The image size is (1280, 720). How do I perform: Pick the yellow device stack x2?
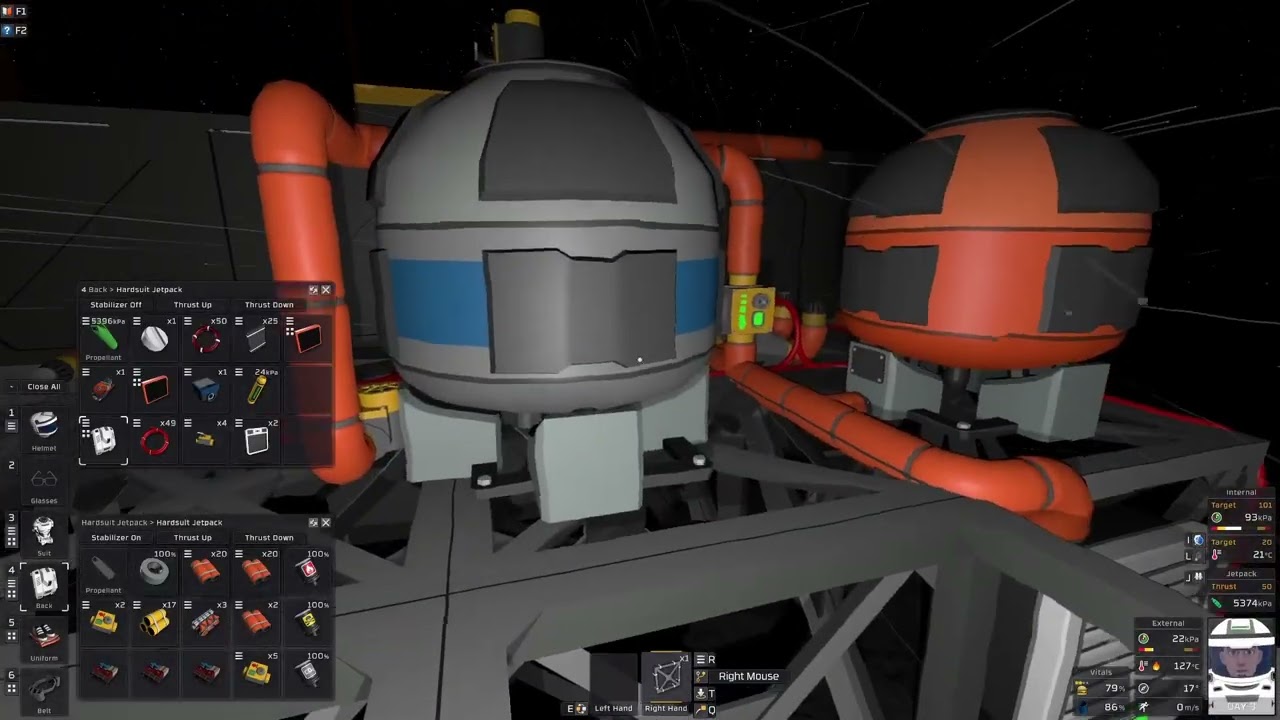[104, 623]
